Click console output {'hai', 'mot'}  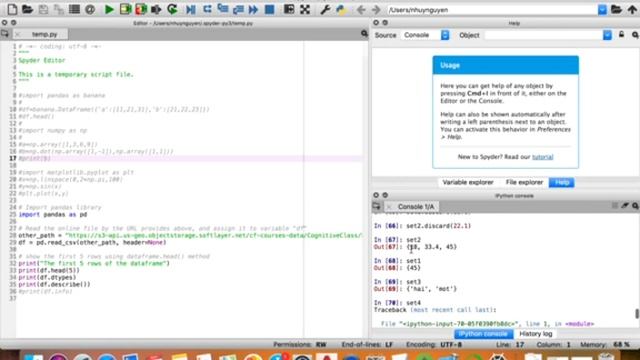click(431, 289)
